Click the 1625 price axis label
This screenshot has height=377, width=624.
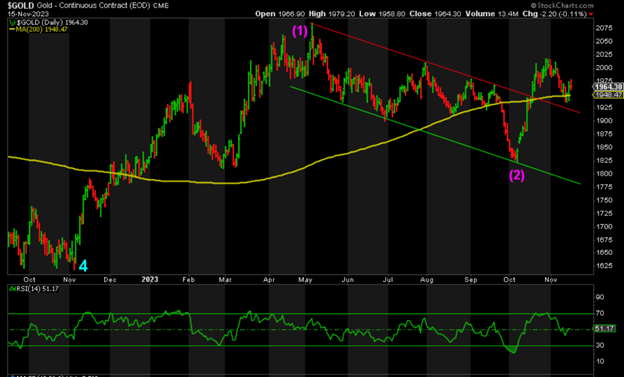pos(604,266)
